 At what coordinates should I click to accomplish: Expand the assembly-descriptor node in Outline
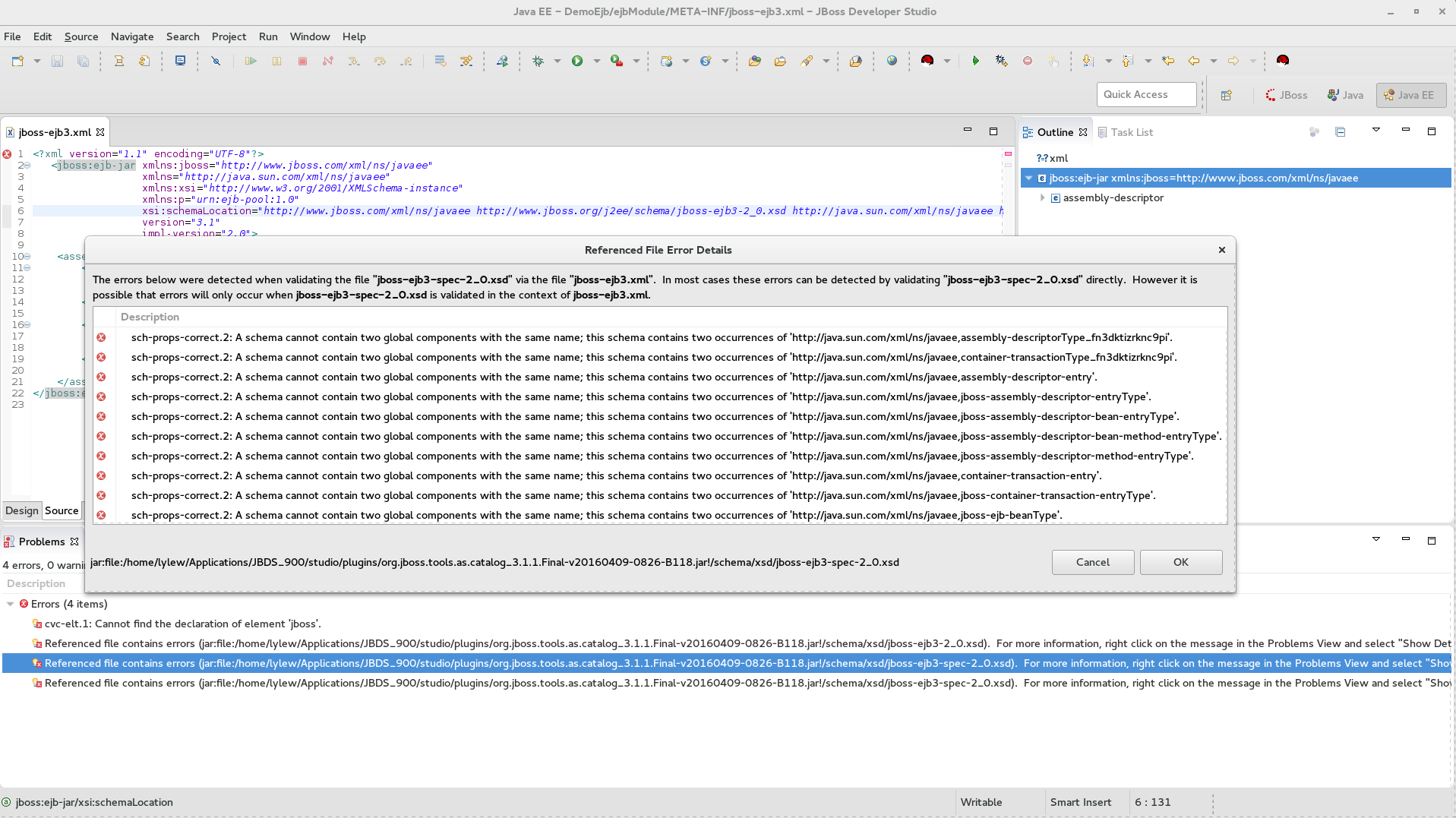[1042, 197]
